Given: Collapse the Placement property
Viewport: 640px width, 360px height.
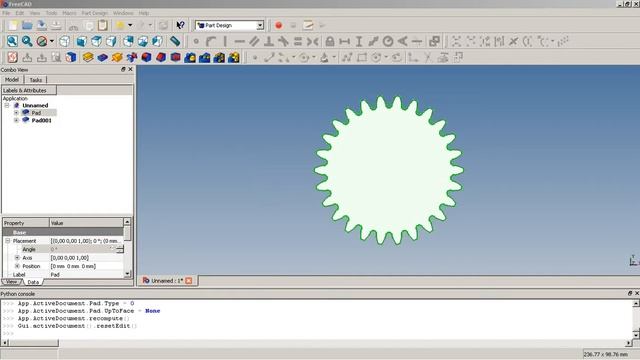Looking at the screenshot, I should click(7, 241).
